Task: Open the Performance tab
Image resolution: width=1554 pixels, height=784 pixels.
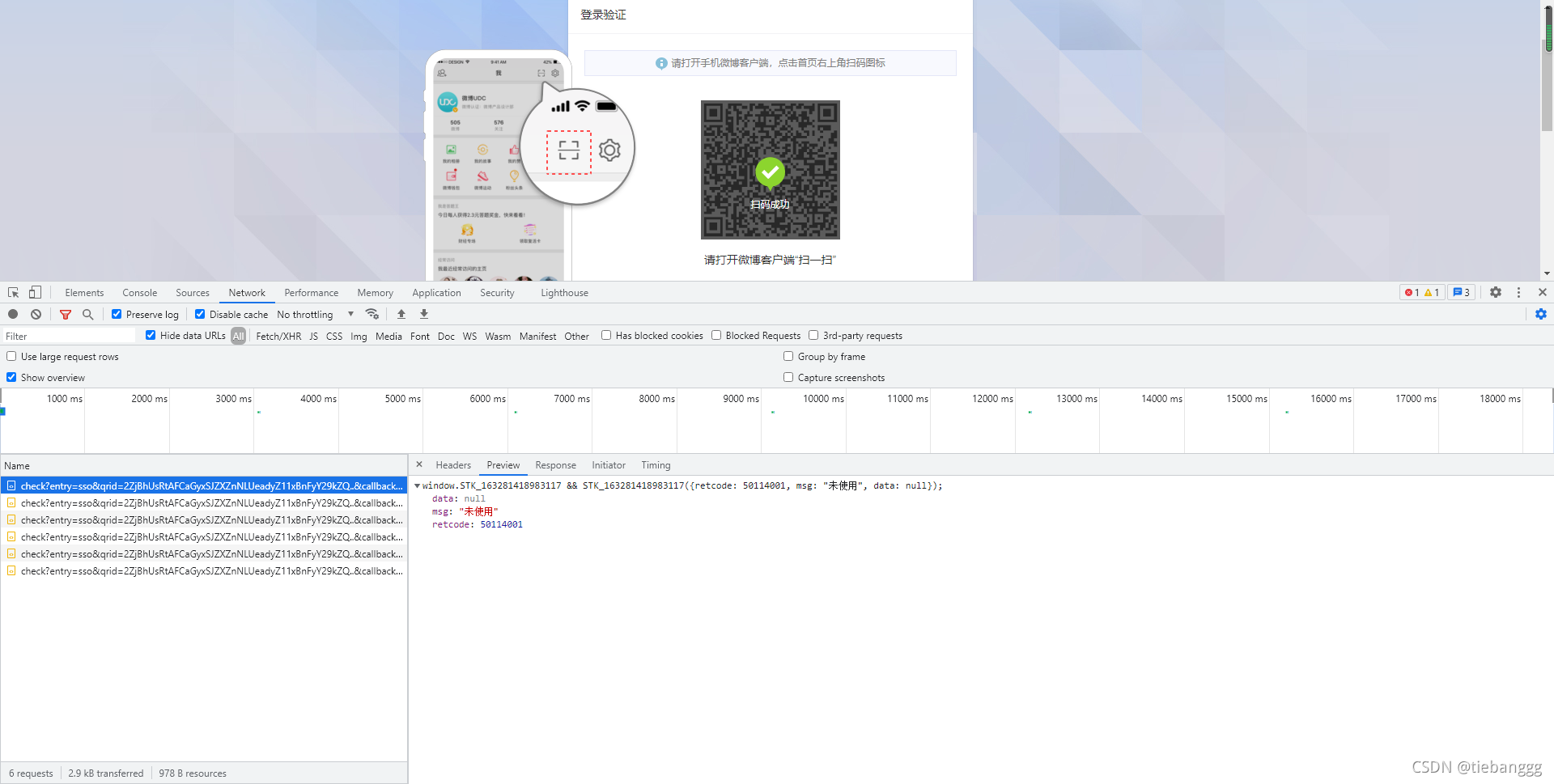Action: pos(312,293)
